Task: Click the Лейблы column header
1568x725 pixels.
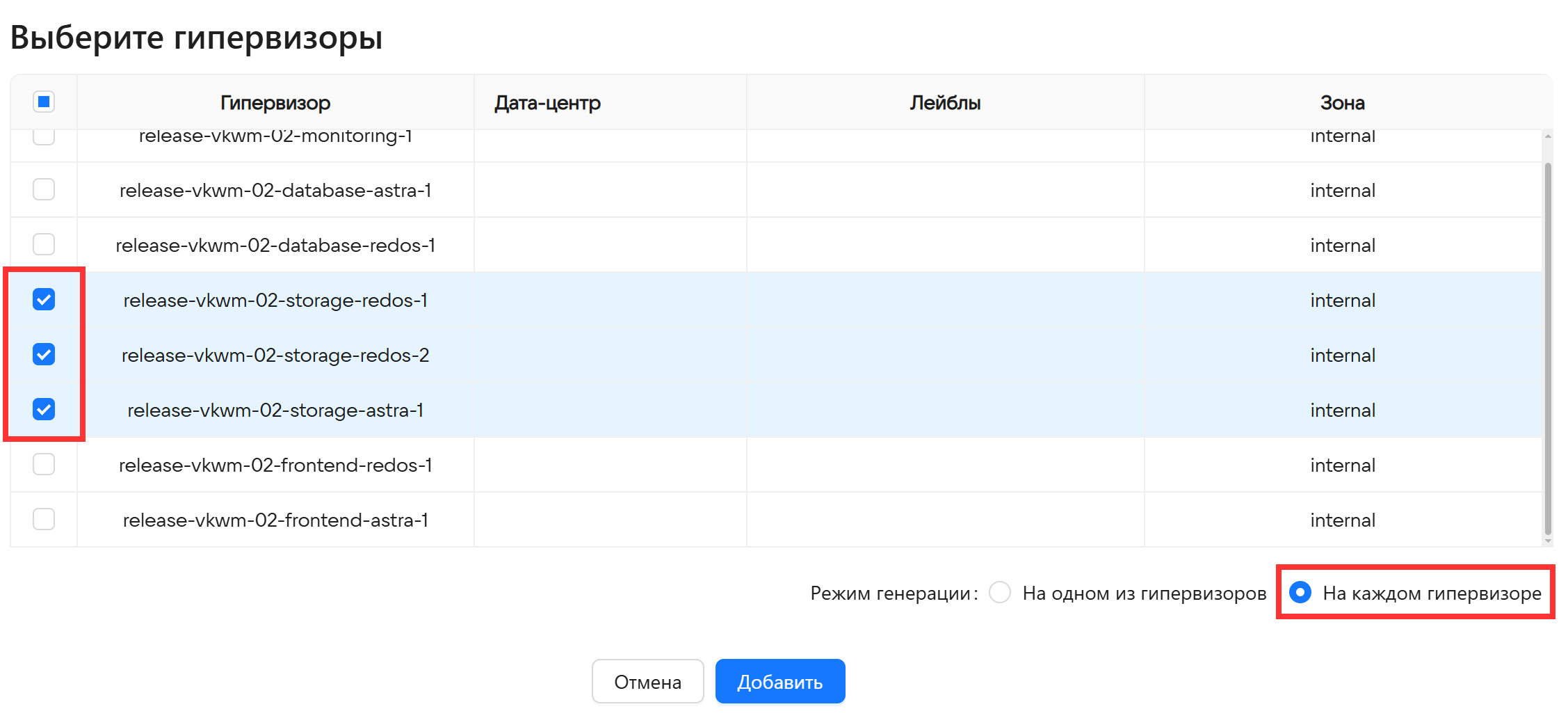Action: 945,103
